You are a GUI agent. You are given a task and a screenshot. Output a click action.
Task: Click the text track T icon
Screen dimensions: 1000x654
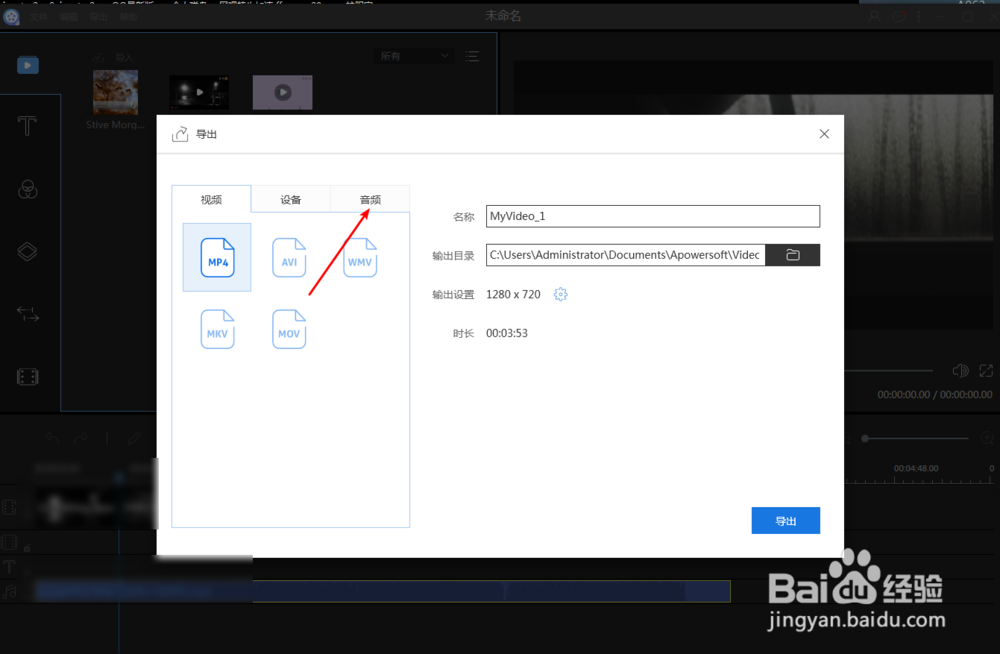coord(10,567)
